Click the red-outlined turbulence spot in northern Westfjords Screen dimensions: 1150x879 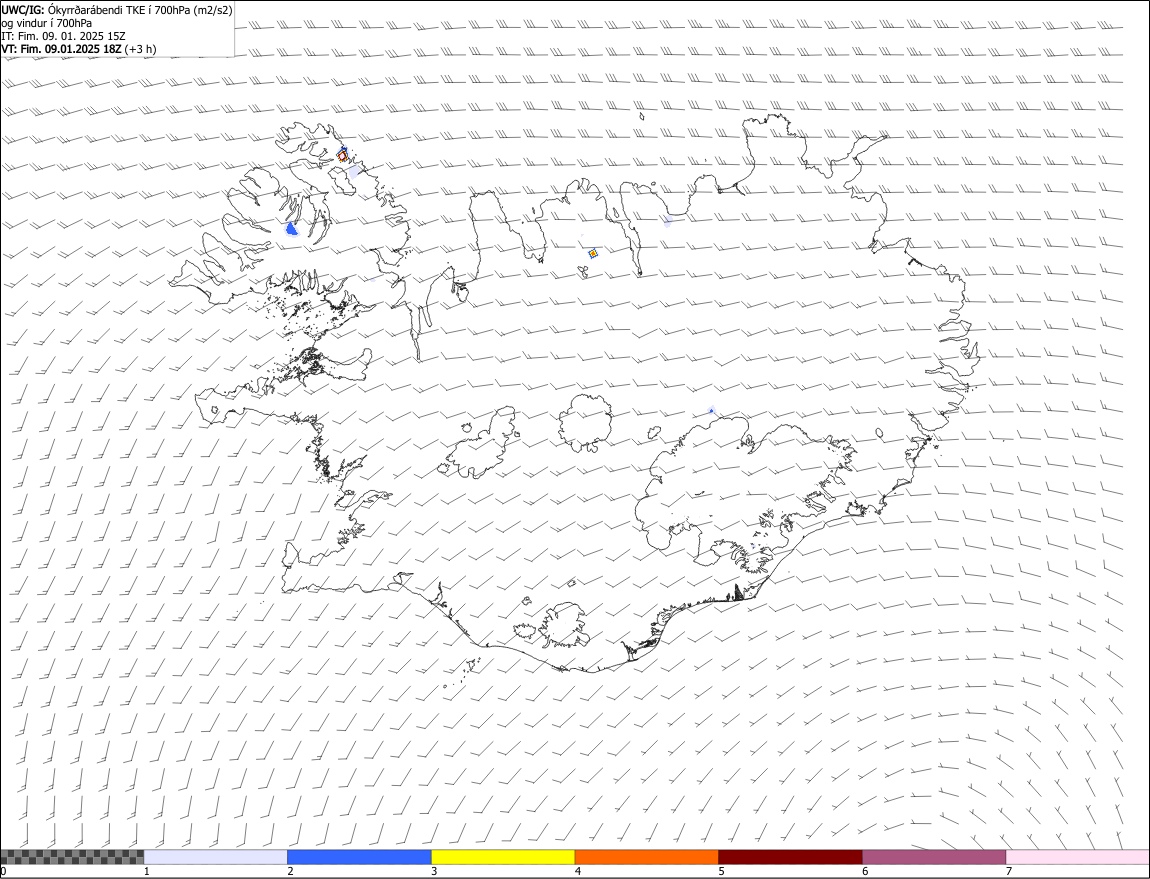pos(342,156)
